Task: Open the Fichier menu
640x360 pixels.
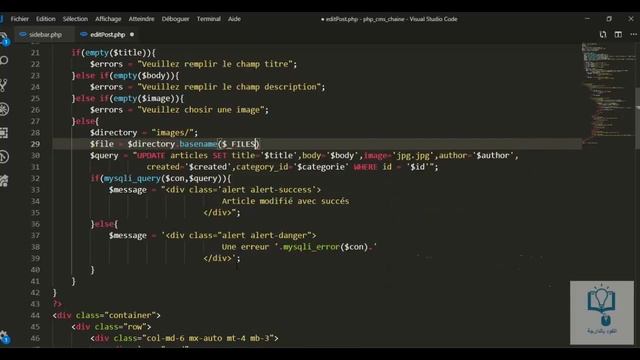Action: [x=20, y=19]
